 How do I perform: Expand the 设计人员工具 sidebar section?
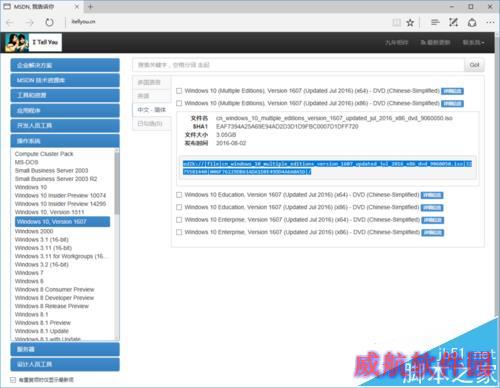pyautogui.click(x=65, y=364)
